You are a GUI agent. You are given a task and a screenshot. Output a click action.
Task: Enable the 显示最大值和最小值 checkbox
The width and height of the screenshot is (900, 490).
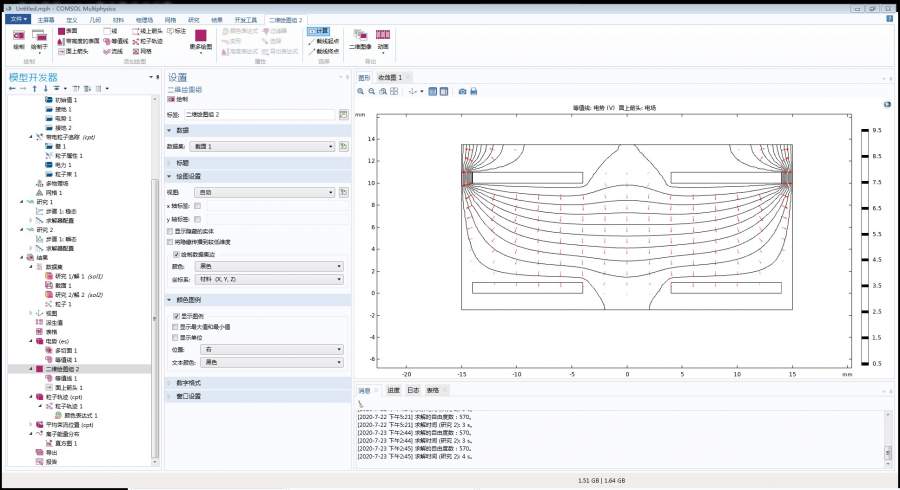[177, 326]
